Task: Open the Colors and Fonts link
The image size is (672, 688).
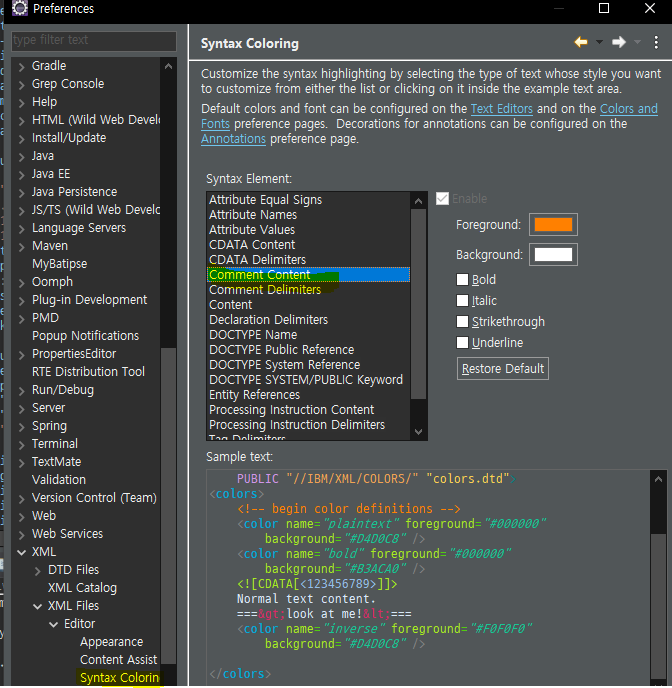Action: (629, 108)
